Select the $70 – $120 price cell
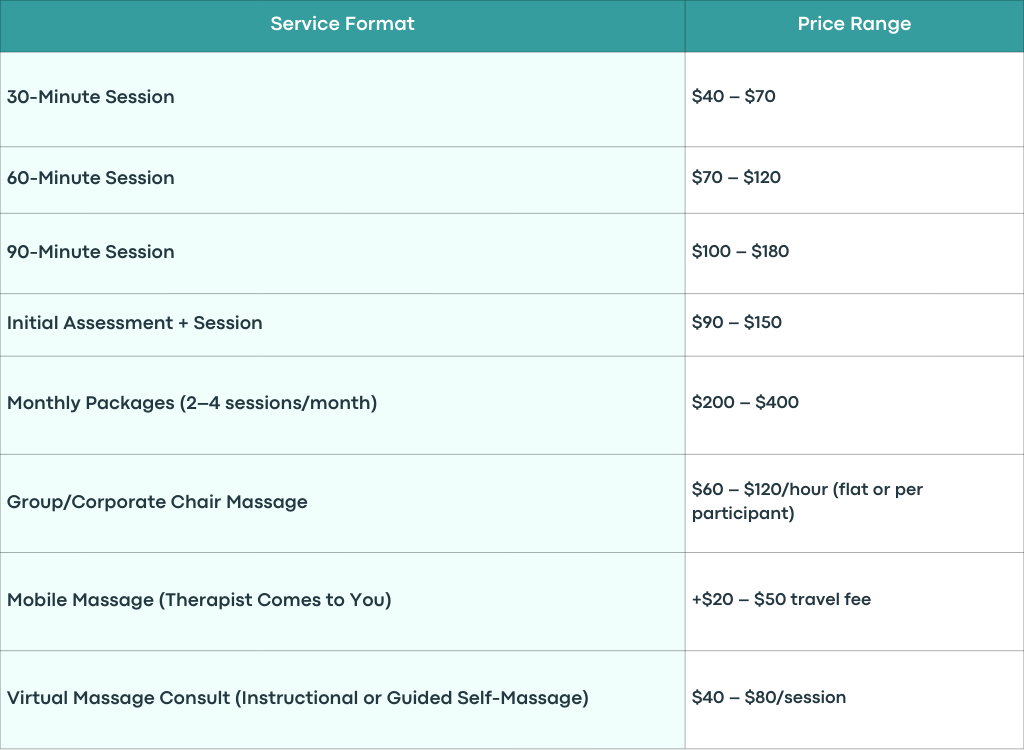Viewport: 1024px width, 750px height. point(854,180)
